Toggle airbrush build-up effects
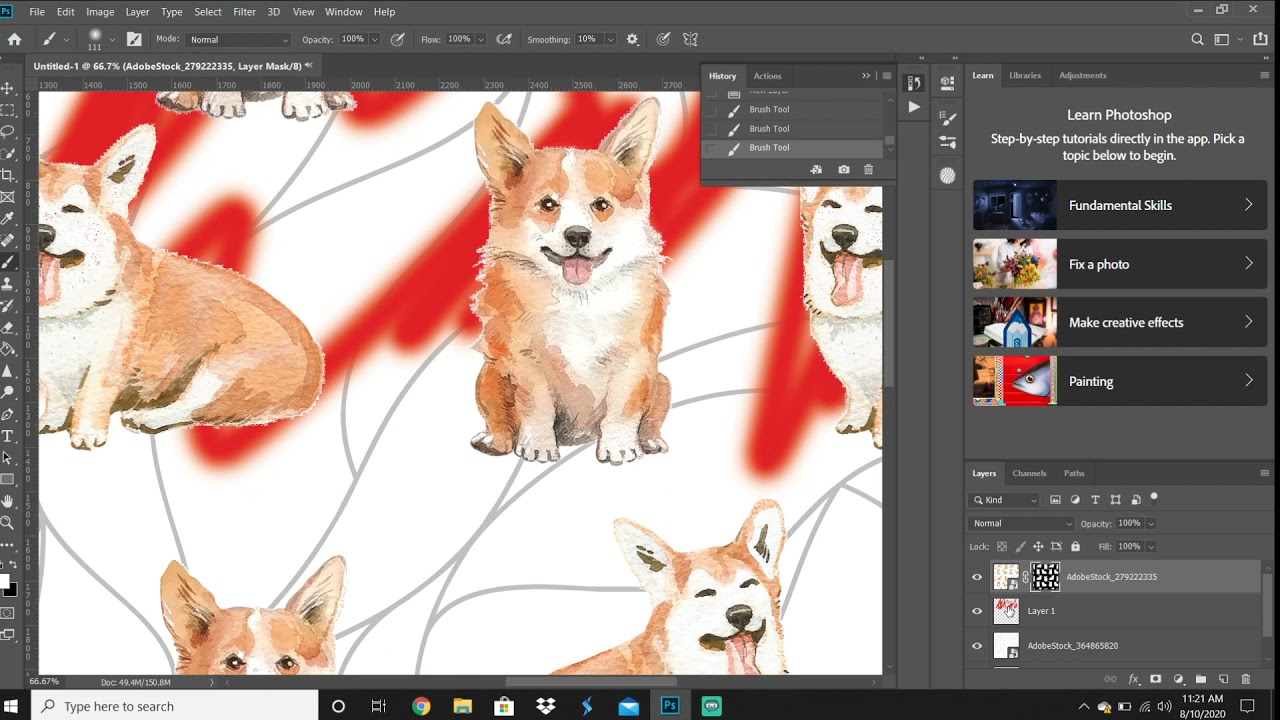1280x720 pixels. (x=504, y=39)
